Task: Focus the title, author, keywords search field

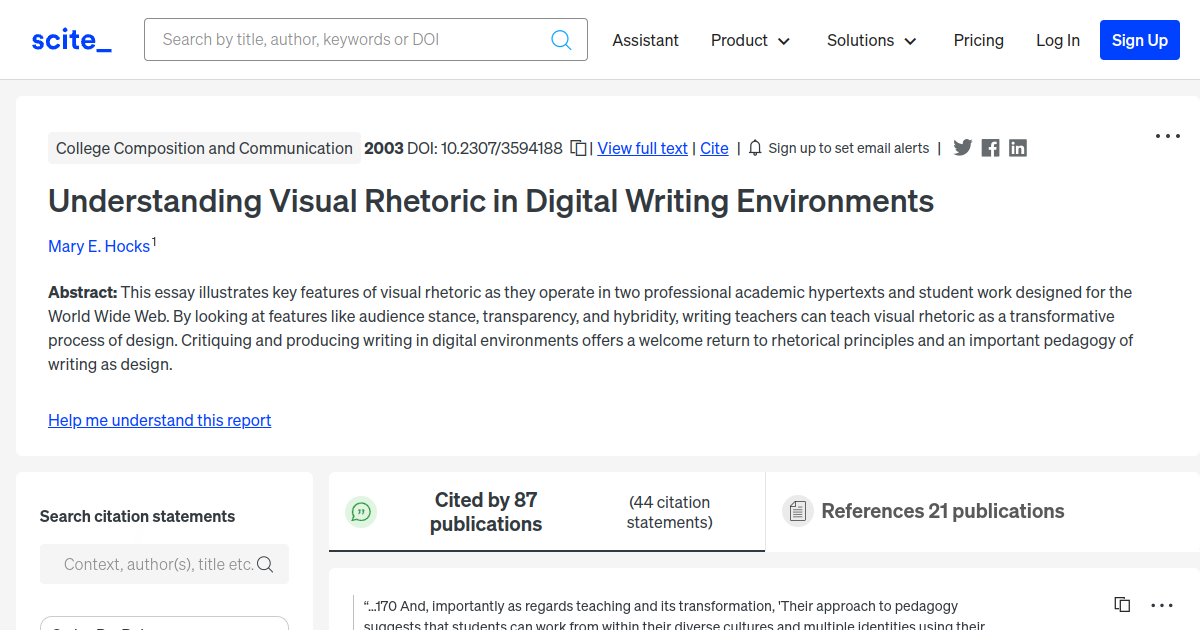Action: (366, 40)
